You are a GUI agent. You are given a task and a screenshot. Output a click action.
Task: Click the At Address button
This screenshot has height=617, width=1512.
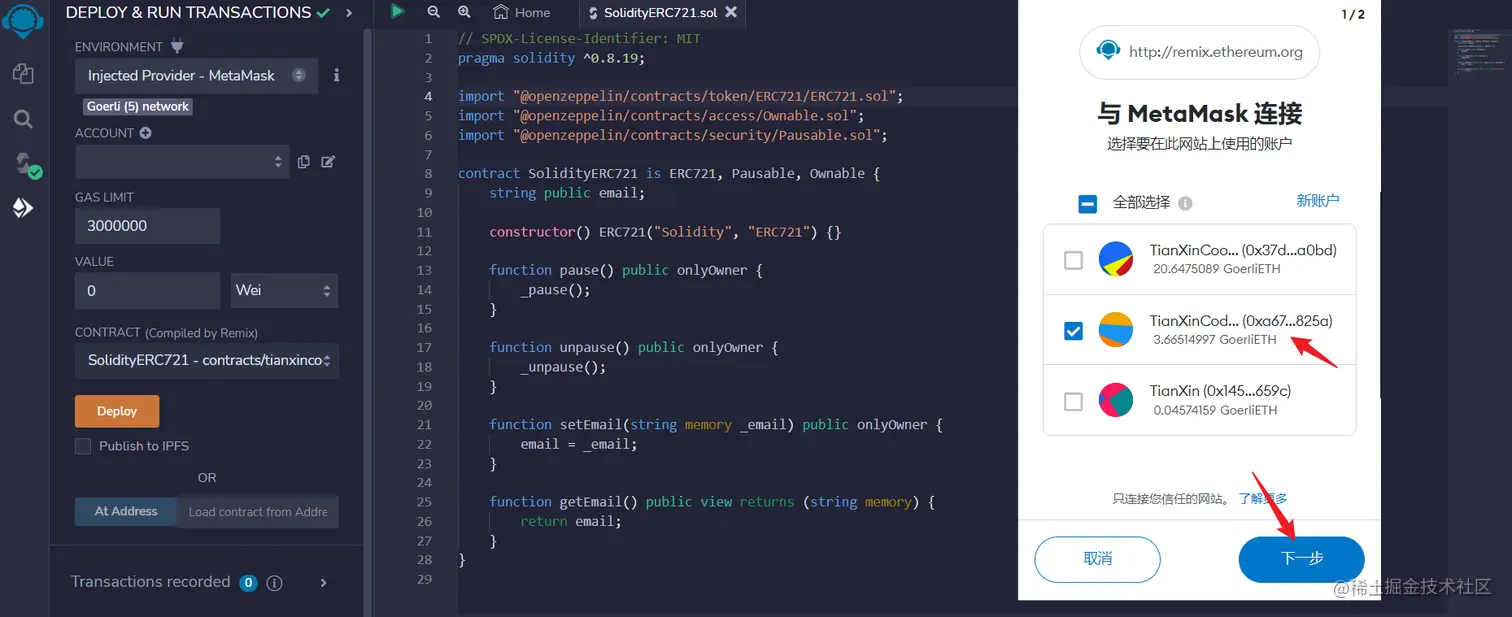[126, 511]
